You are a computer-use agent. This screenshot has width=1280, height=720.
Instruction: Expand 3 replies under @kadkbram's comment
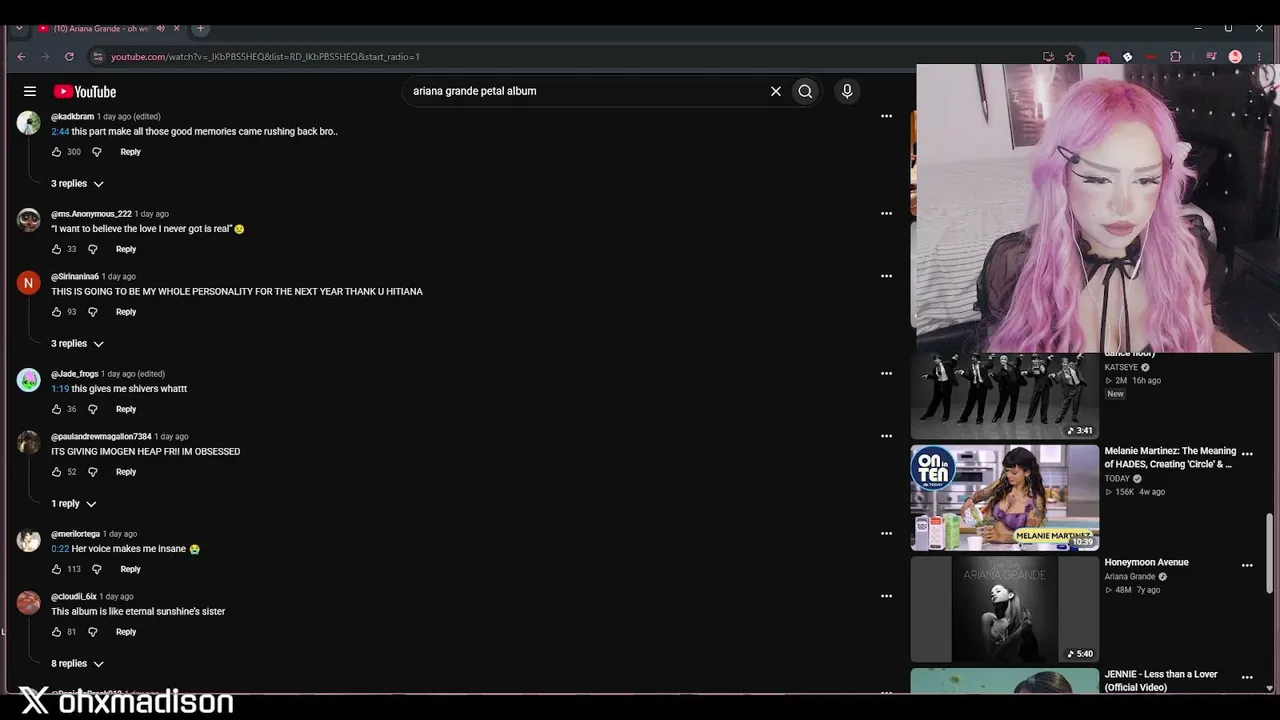coord(77,184)
